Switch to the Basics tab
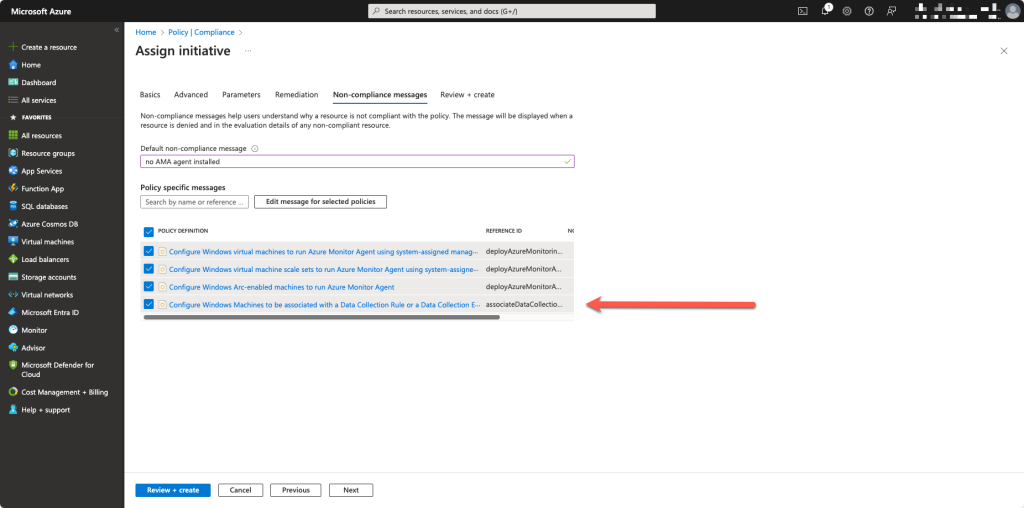This screenshot has width=1024, height=508. point(150,95)
